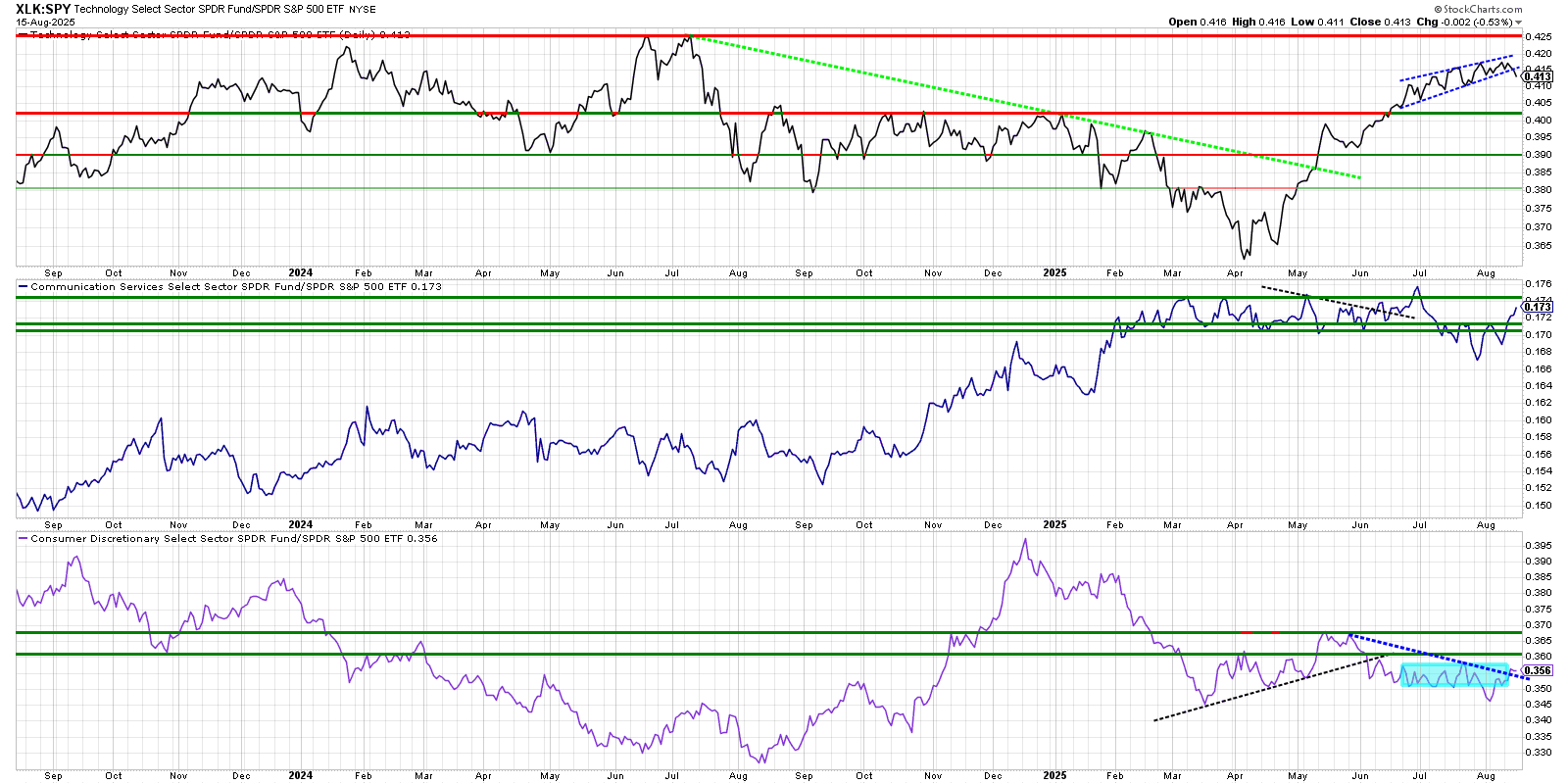Click the Close 0.413 value

point(1381,22)
